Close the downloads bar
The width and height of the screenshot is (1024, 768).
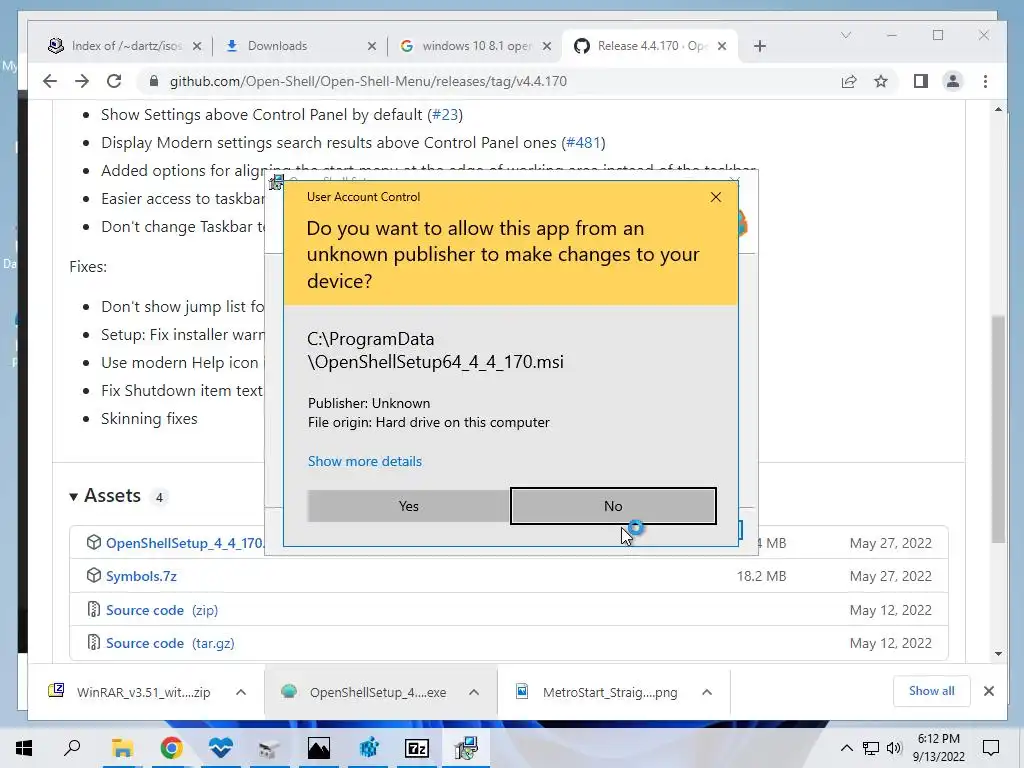coord(989,691)
